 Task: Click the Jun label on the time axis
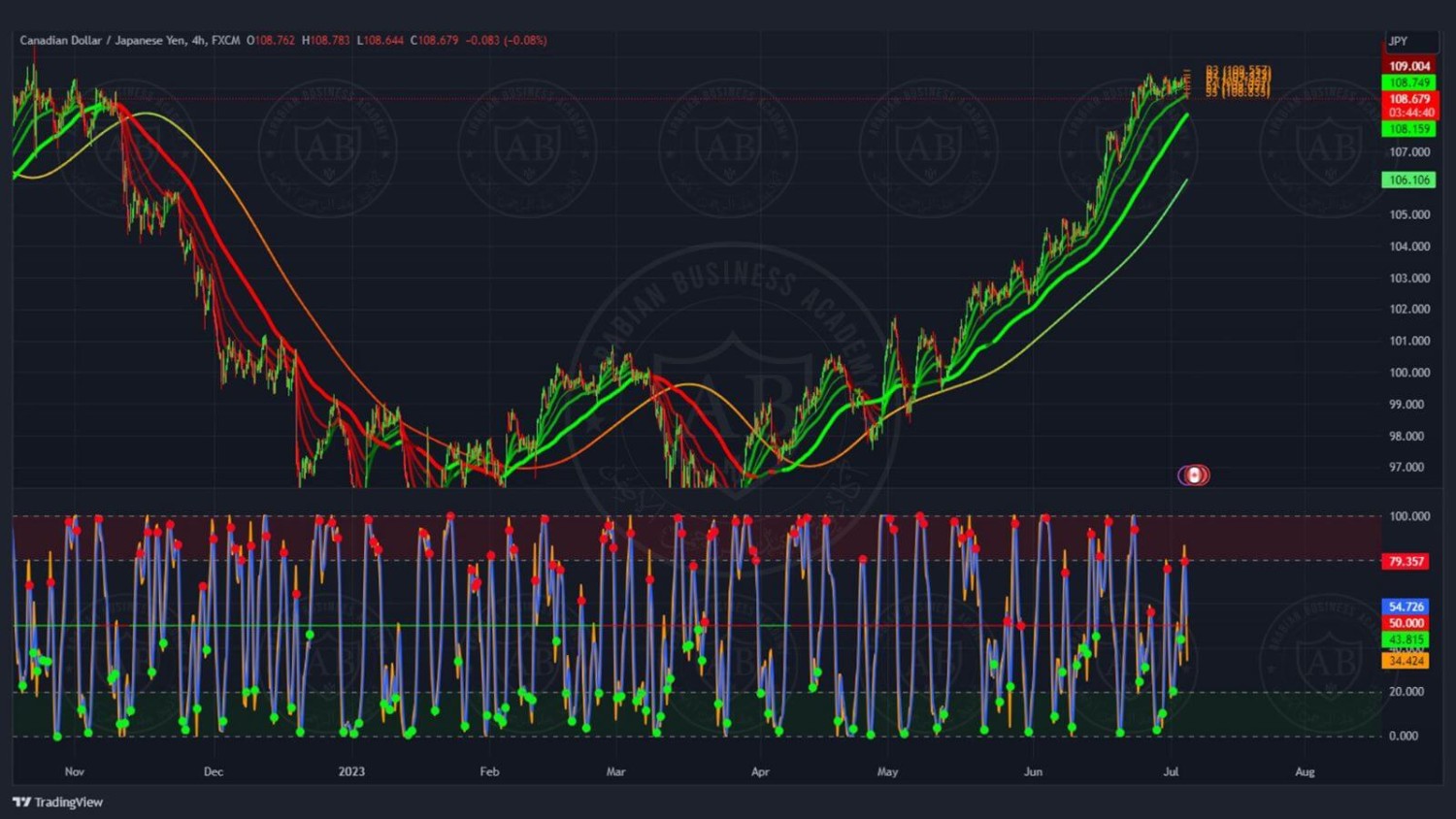coord(1033,771)
